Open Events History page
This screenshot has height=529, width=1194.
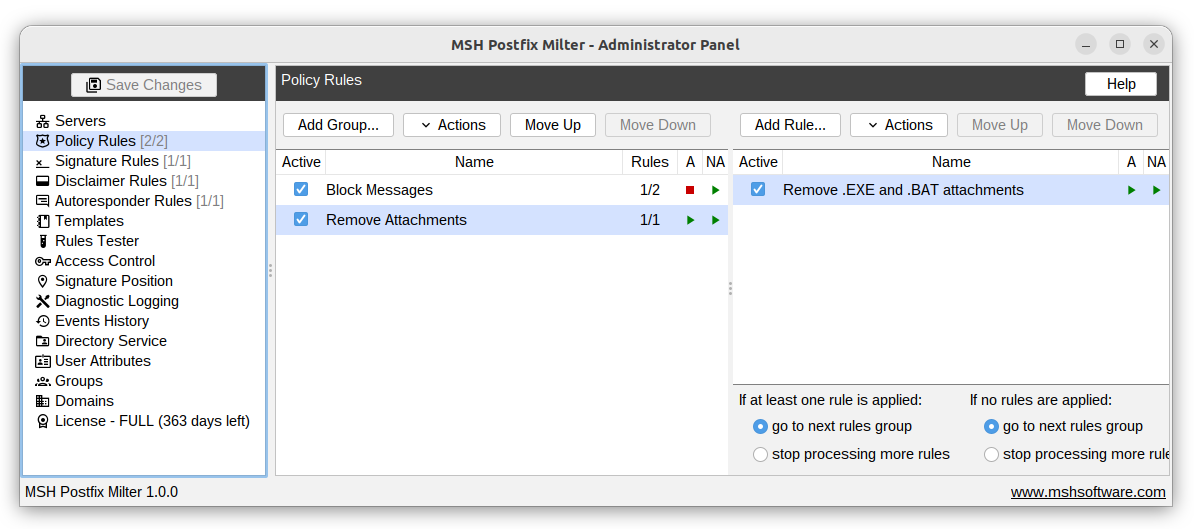tap(102, 321)
